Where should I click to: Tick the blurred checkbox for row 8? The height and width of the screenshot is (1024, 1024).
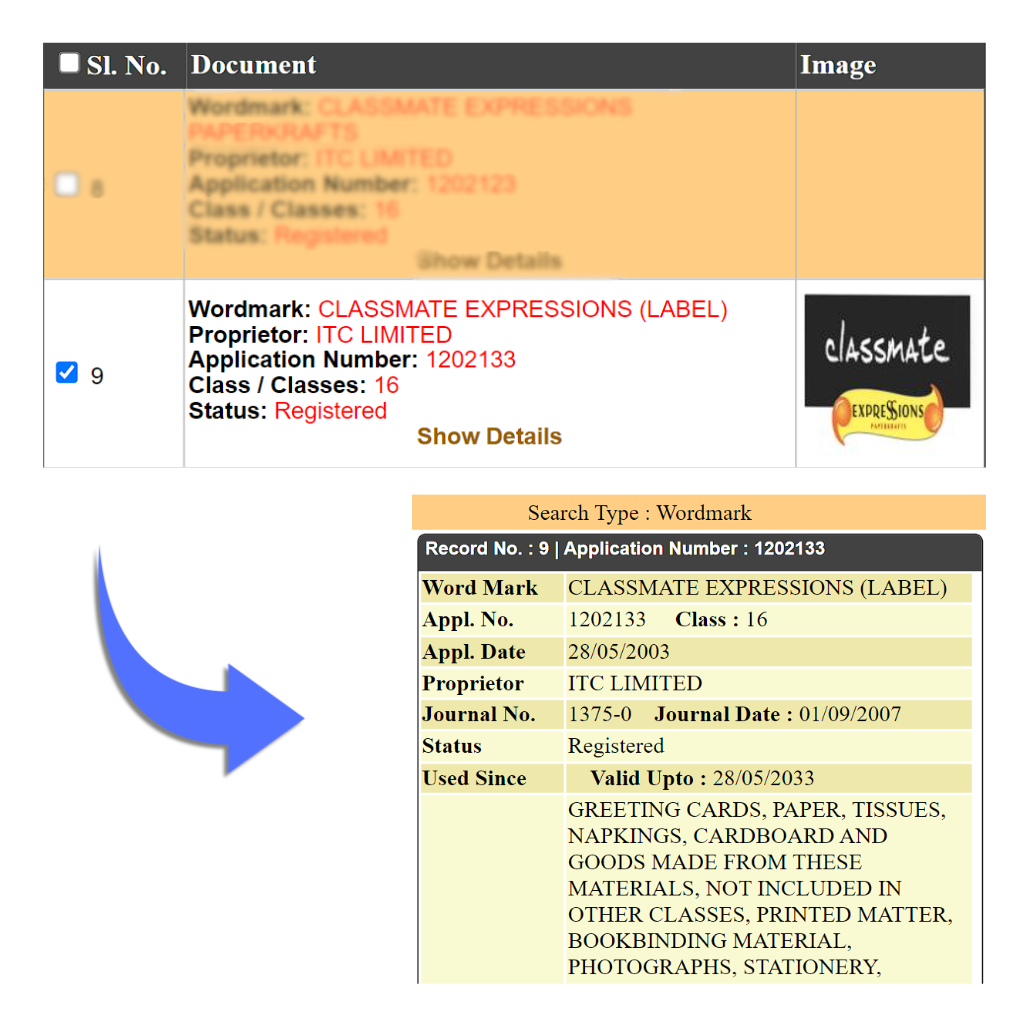pyautogui.click(x=67, y=185)
